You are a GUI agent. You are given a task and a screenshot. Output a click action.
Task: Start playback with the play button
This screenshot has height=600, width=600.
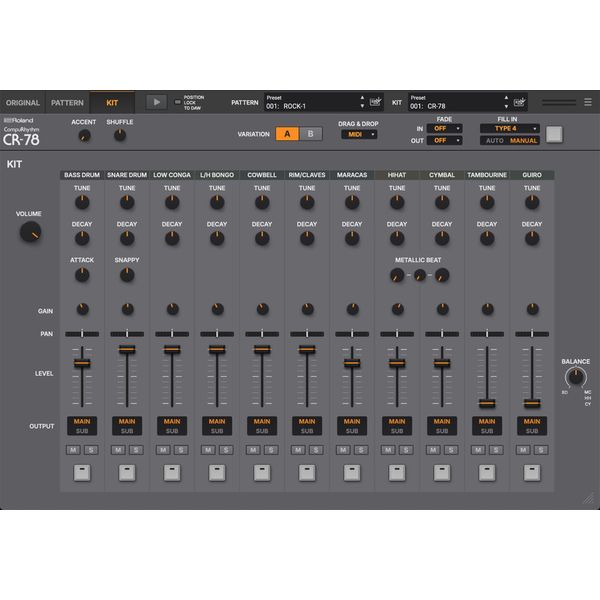pyautogui.click(x=157, y=102)
